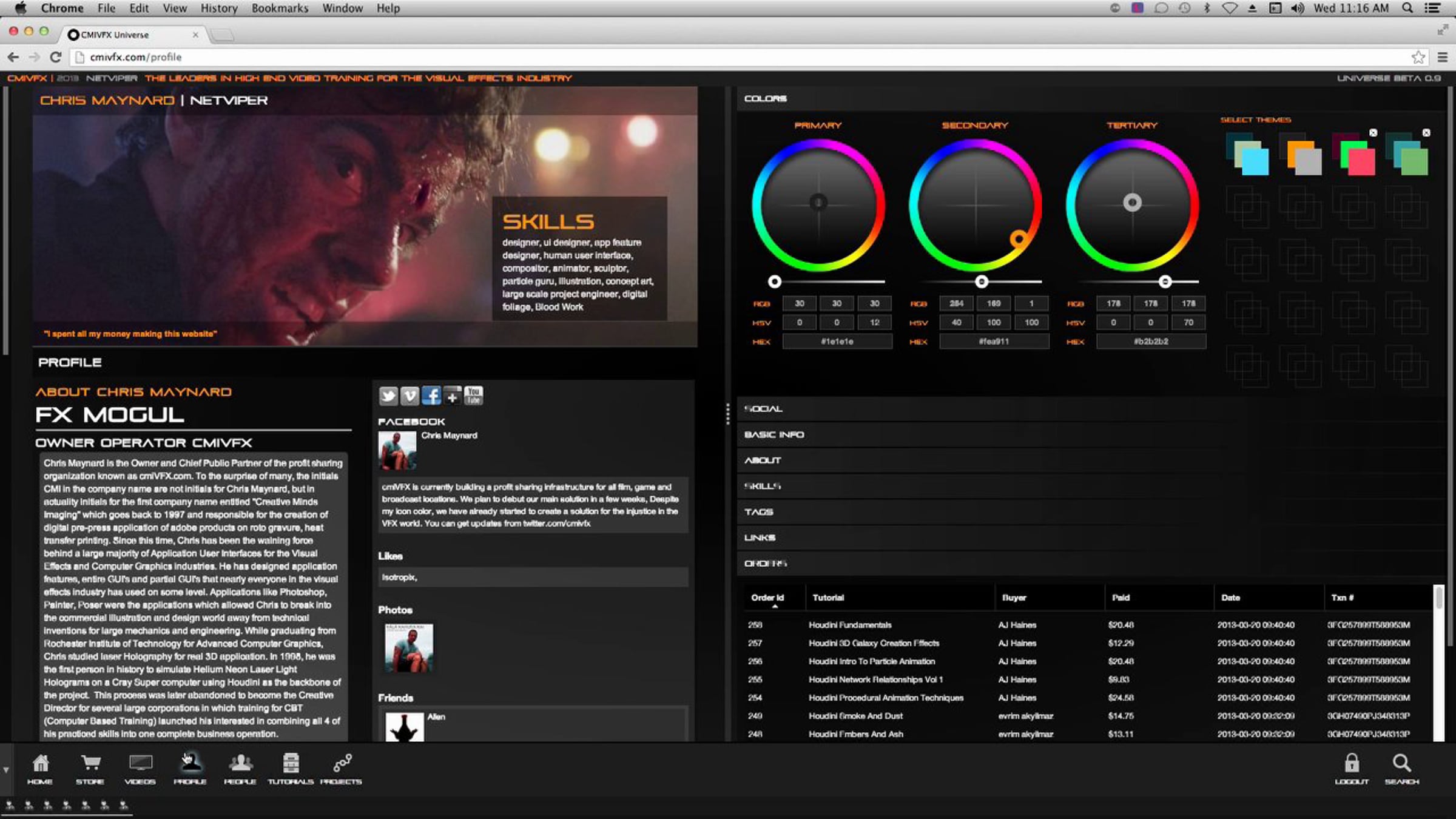The width and height of the screenshot is (1456, 819).
Task: Open the Videos monitor icon
Action: pyautogui.click(x=140, y=769)
